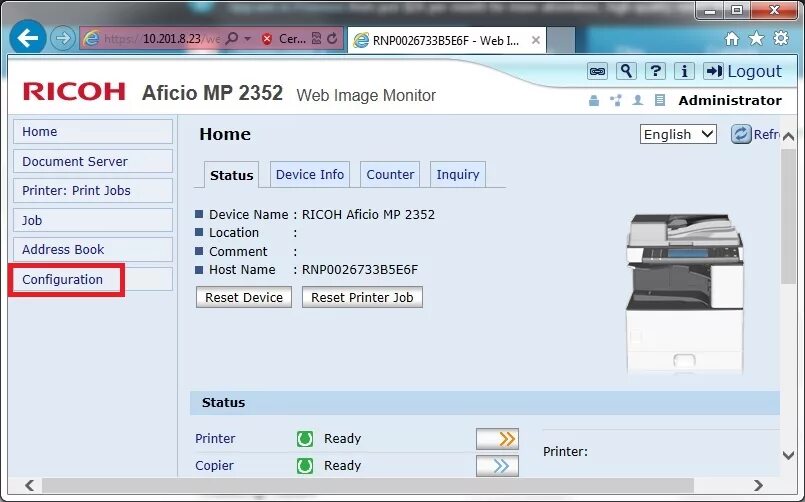Switch to the Device Info tab
805x502 pixels.
[x=310, y=175]
